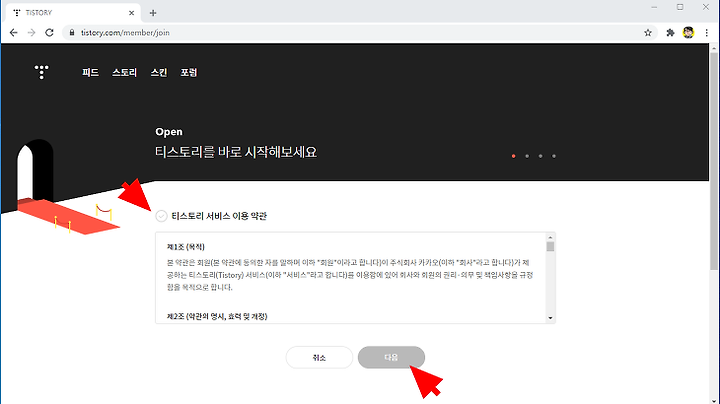Minimize the Chrome window
This screenshot has width=720, height=404.
point(654,7)
